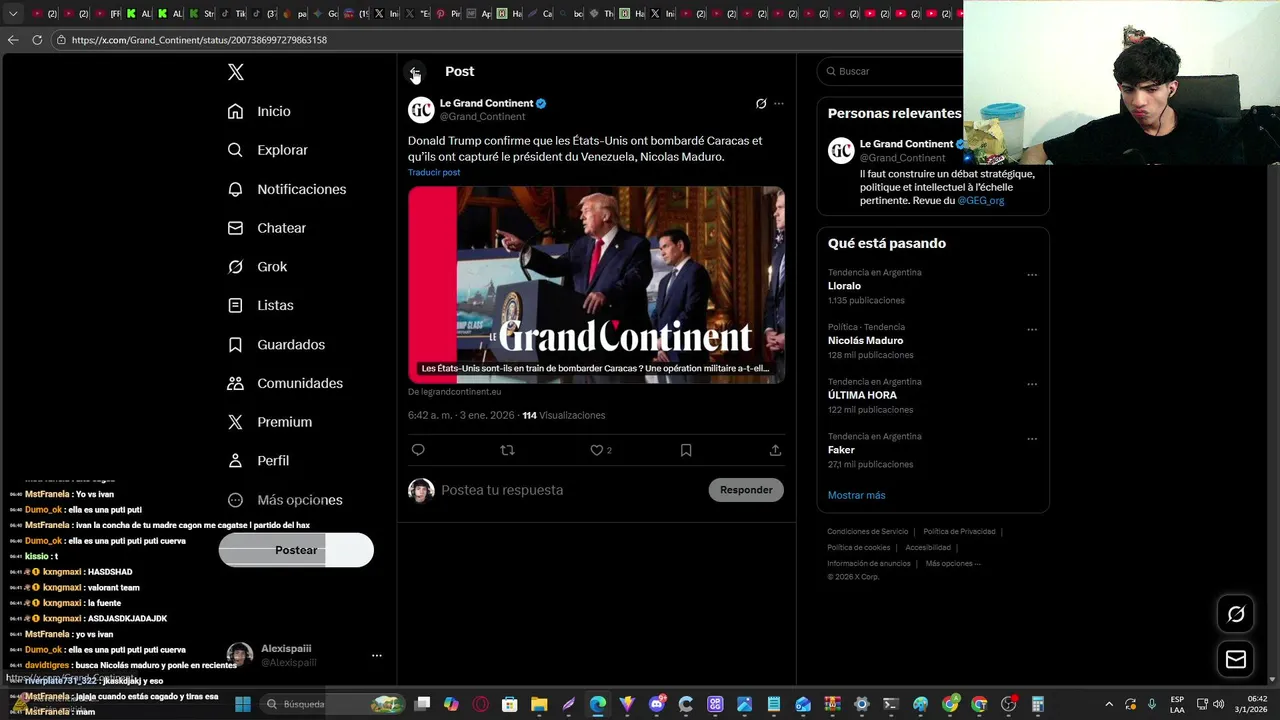Open Perfil

258,461
